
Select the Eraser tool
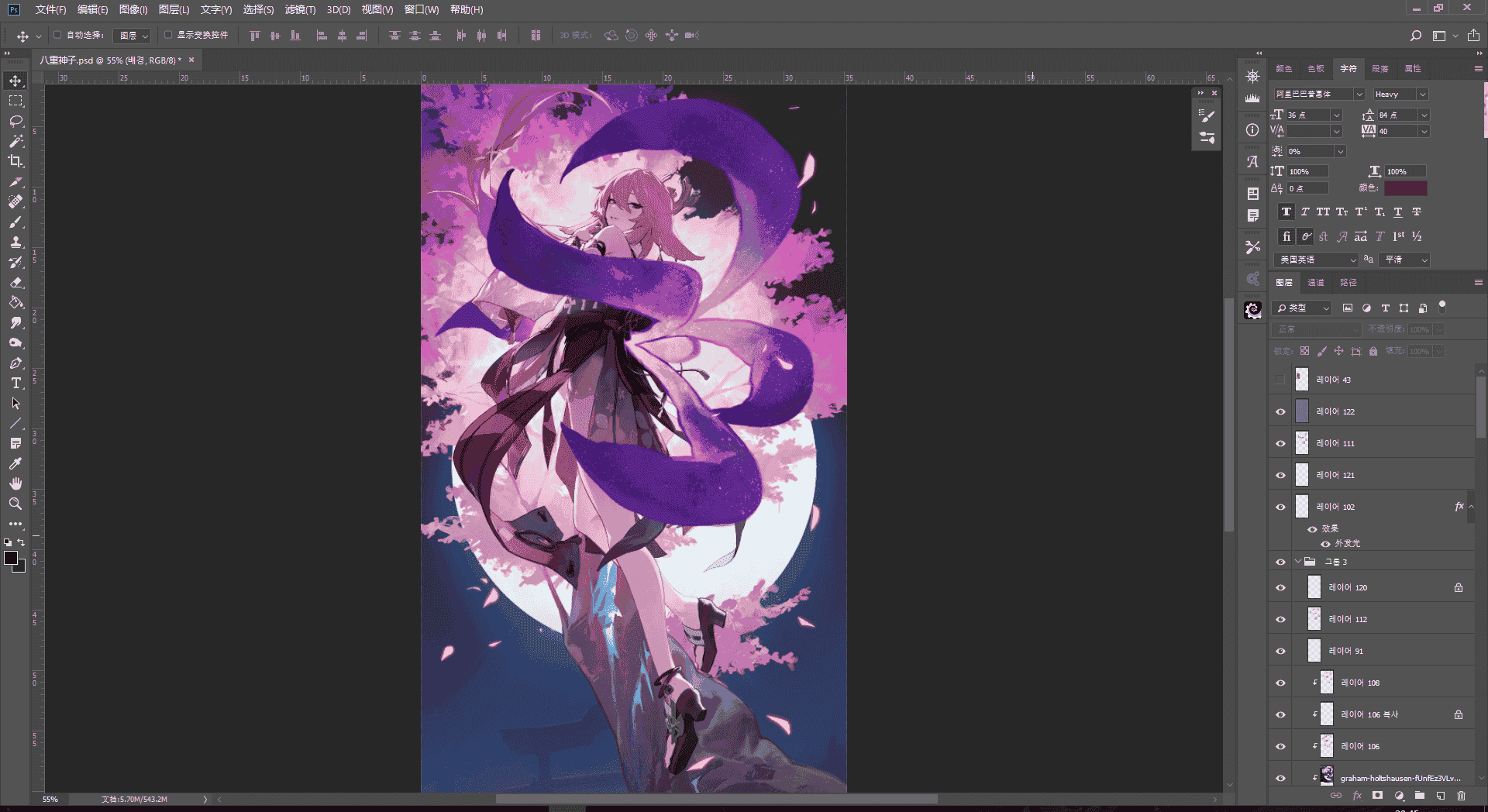[15, 282]
